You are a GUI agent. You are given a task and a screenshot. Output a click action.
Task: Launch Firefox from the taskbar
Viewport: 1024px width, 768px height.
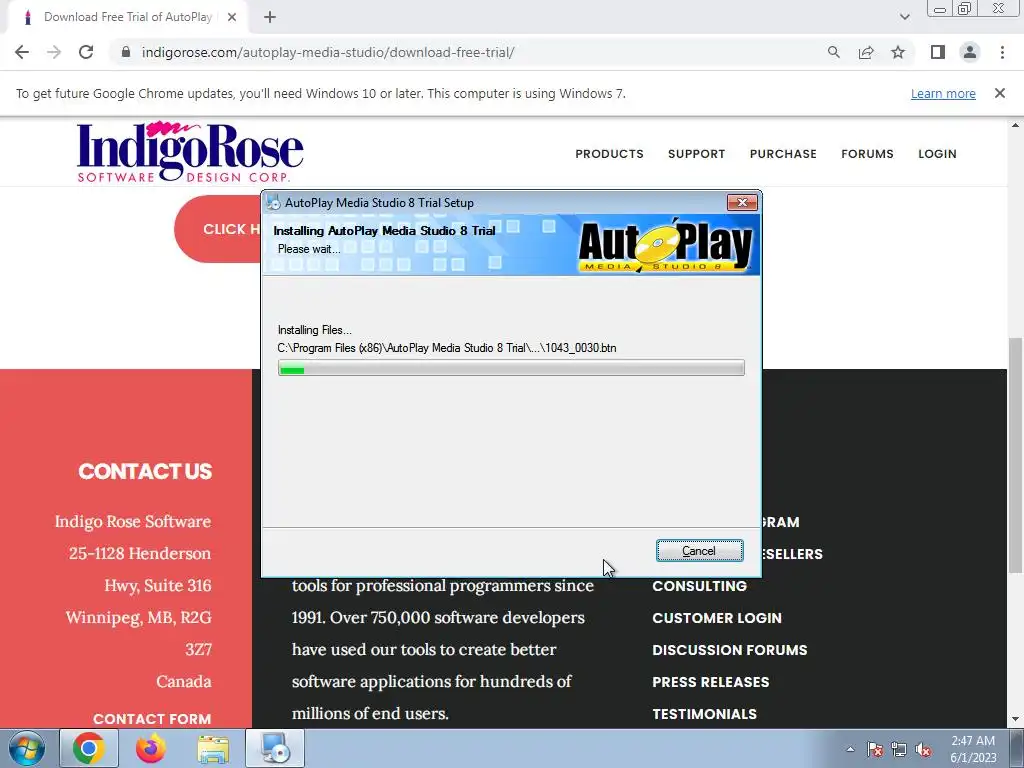[151, 748]
